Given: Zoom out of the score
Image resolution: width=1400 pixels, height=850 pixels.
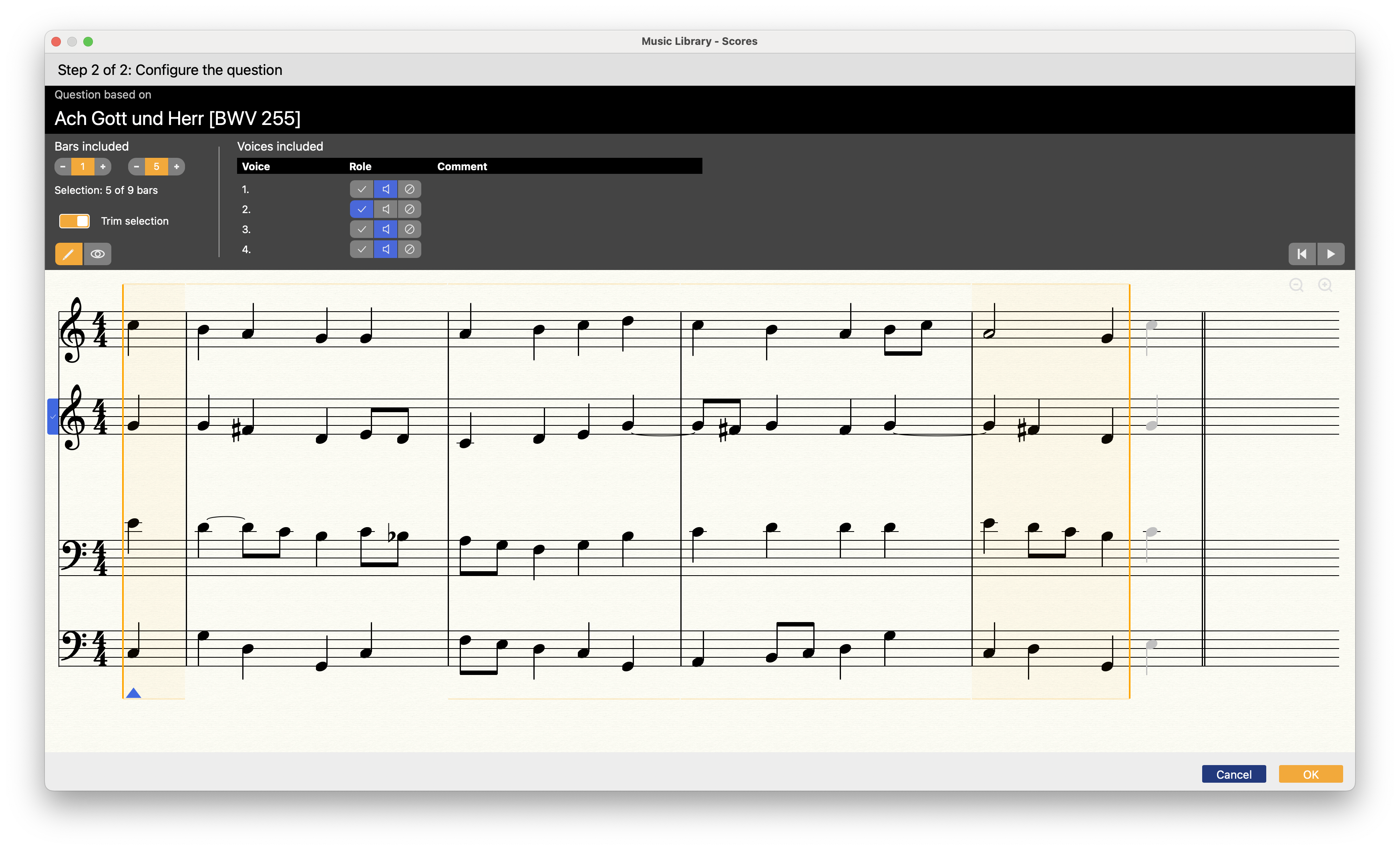Looking at the screenshot, I should 1296,285.
